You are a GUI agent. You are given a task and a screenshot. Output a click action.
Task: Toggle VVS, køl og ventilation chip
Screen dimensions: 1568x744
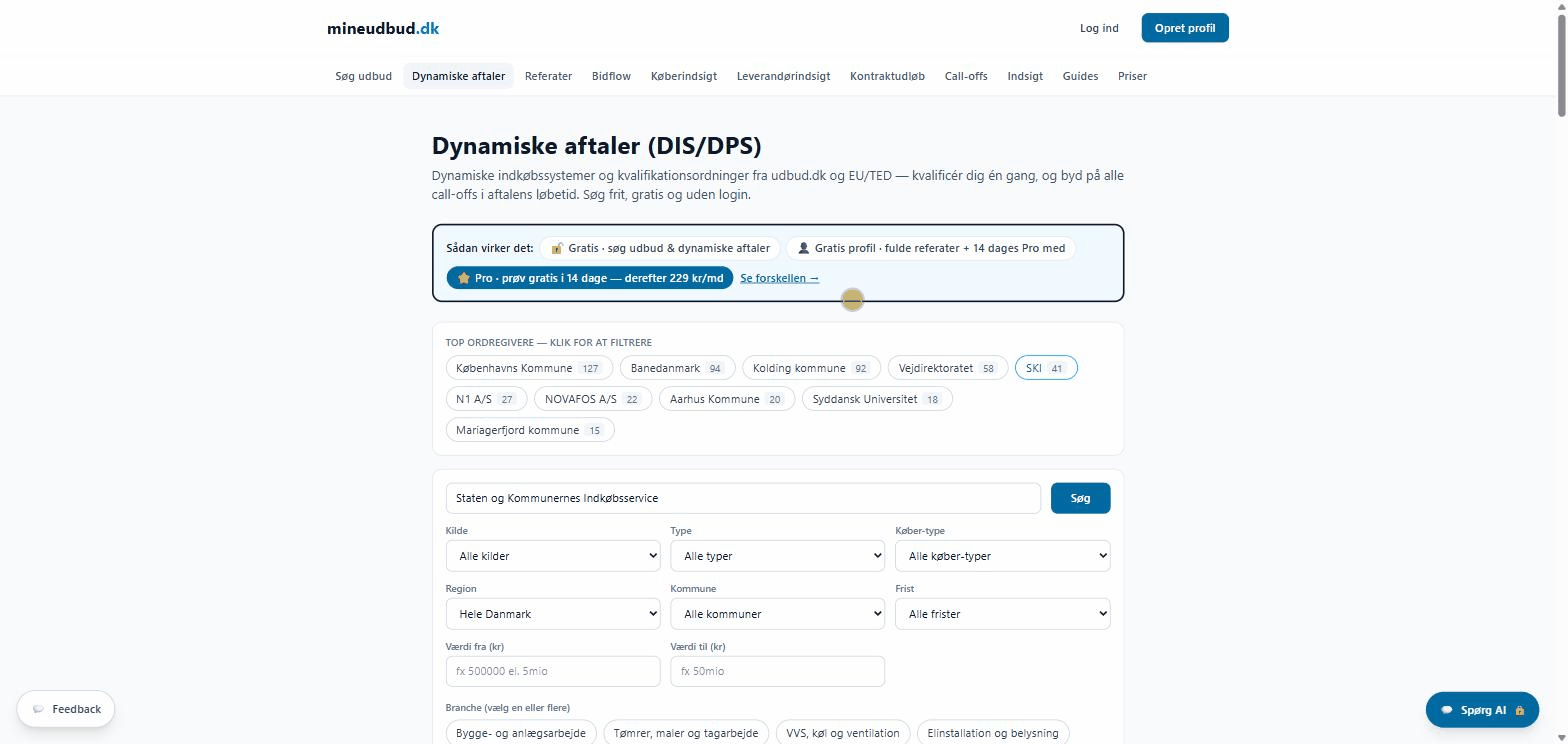(x=843, y=733)
